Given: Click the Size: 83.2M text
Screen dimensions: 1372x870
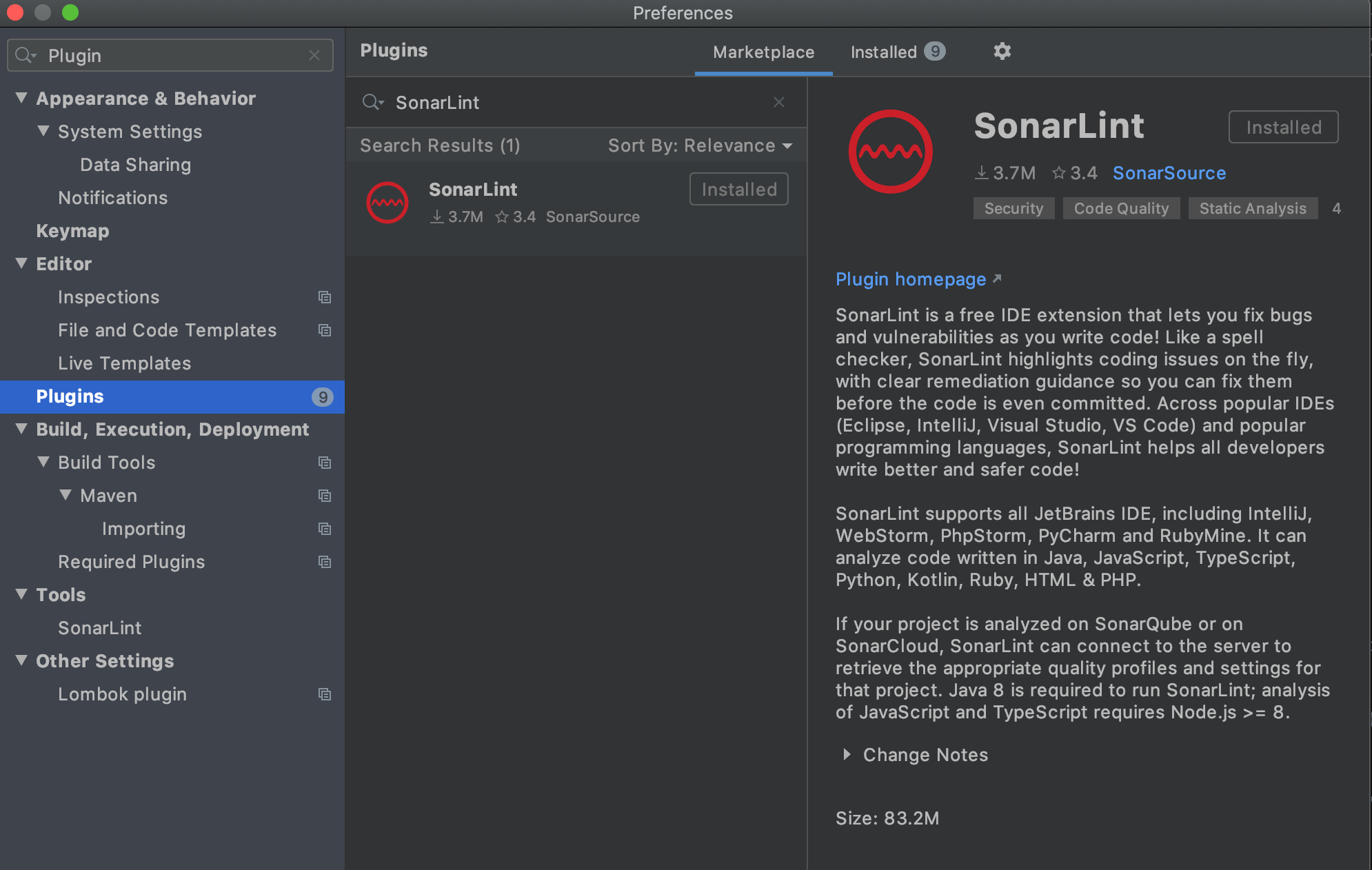Looking at the screenshot, I should click(x=887, y=818).
